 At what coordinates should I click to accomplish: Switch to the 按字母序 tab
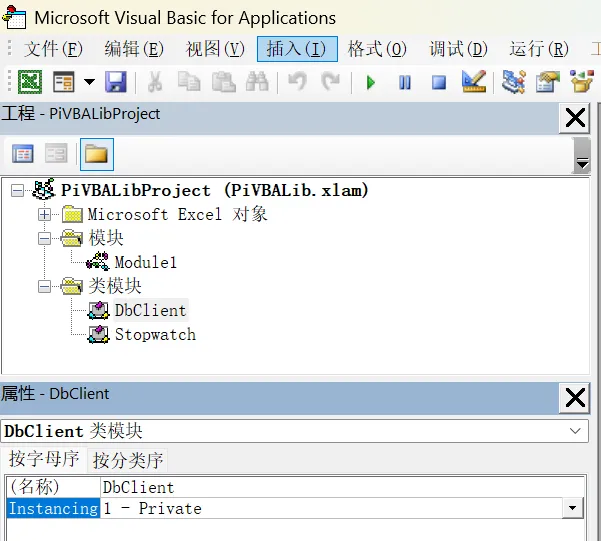pos(44,459)
